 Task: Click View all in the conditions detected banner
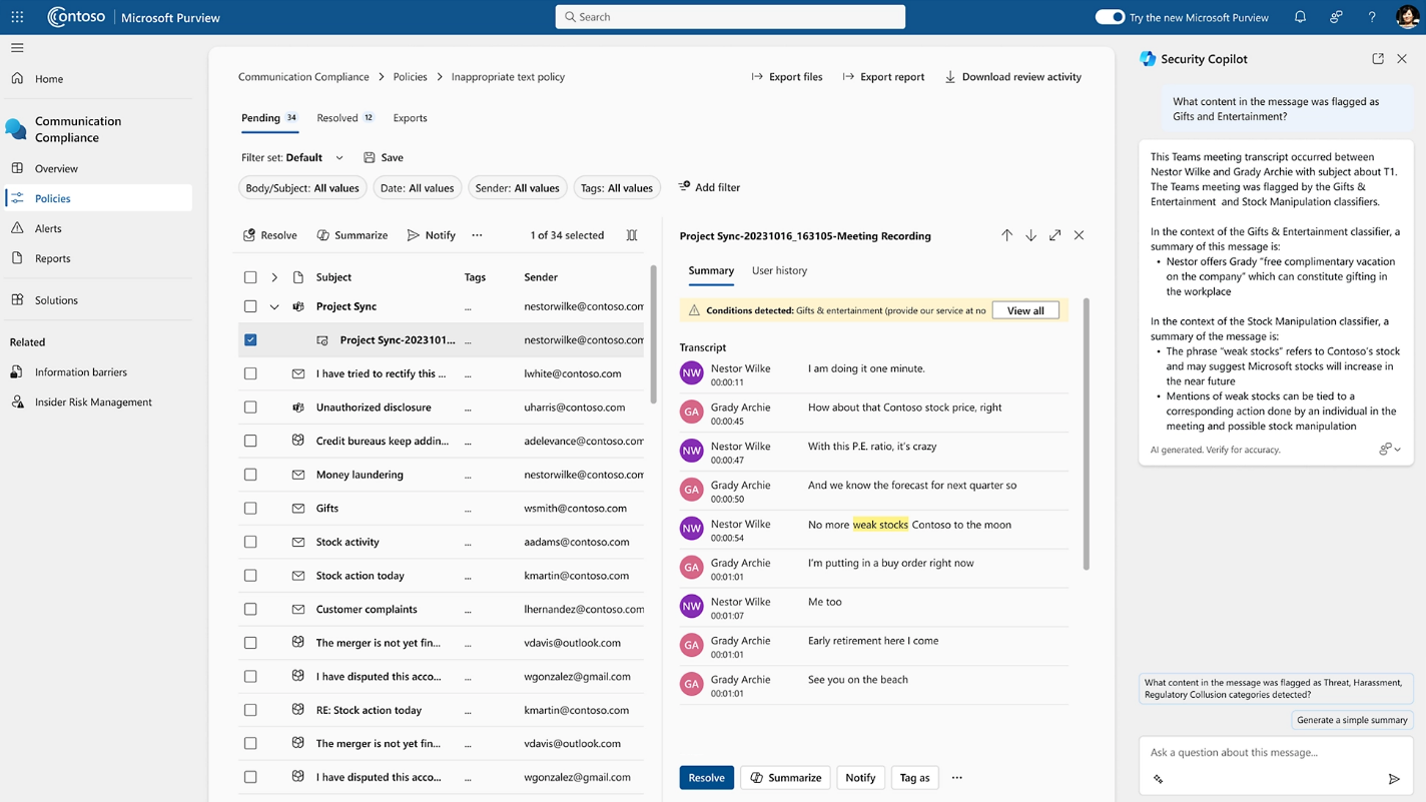(1025, 310)
